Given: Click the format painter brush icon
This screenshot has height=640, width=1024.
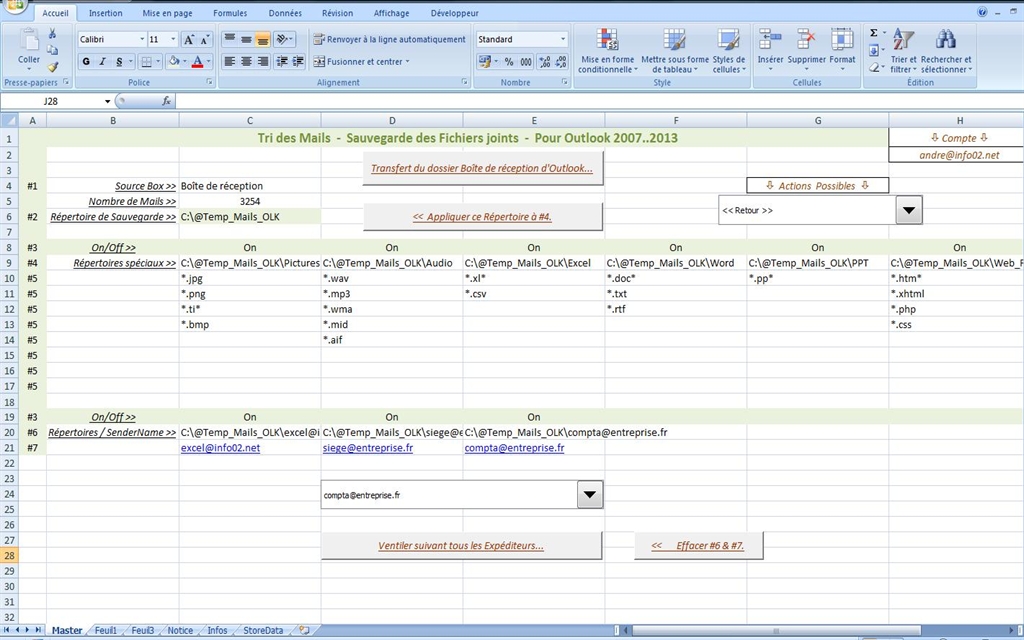Looking at the screenshot, I should point(53,67).
